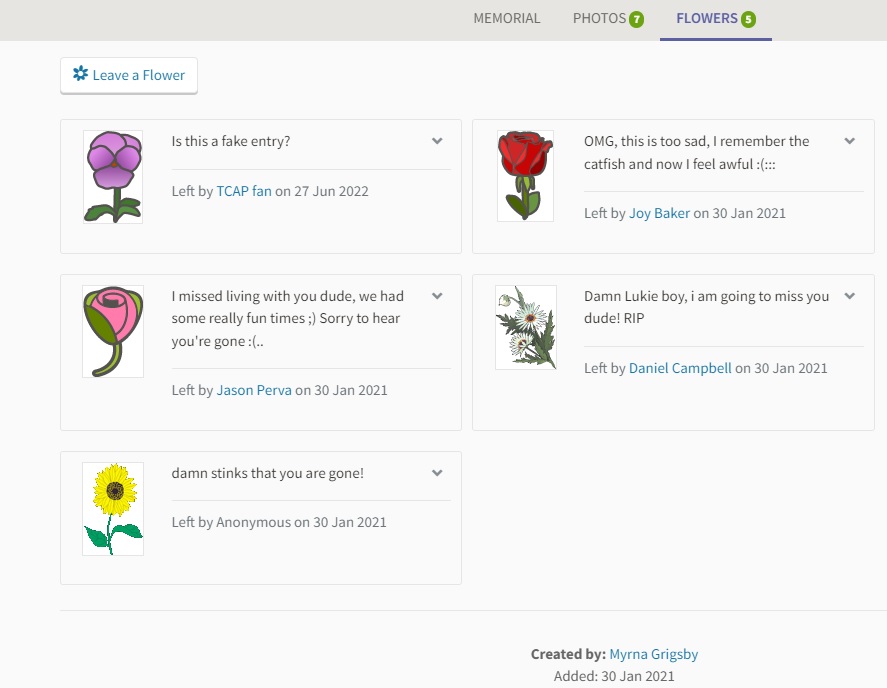Click the 'on 27 Jun 2022' date text
887x688 pixels.
(x=322, y=191)
